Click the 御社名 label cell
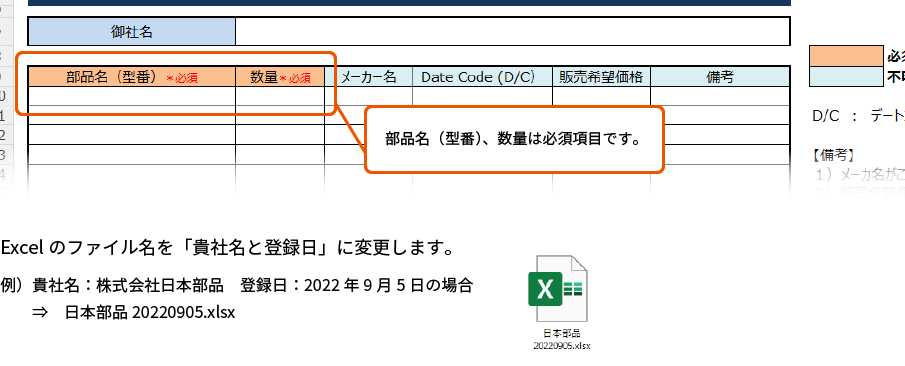This screenshot has height=366, width=905. tap(132, 32)
